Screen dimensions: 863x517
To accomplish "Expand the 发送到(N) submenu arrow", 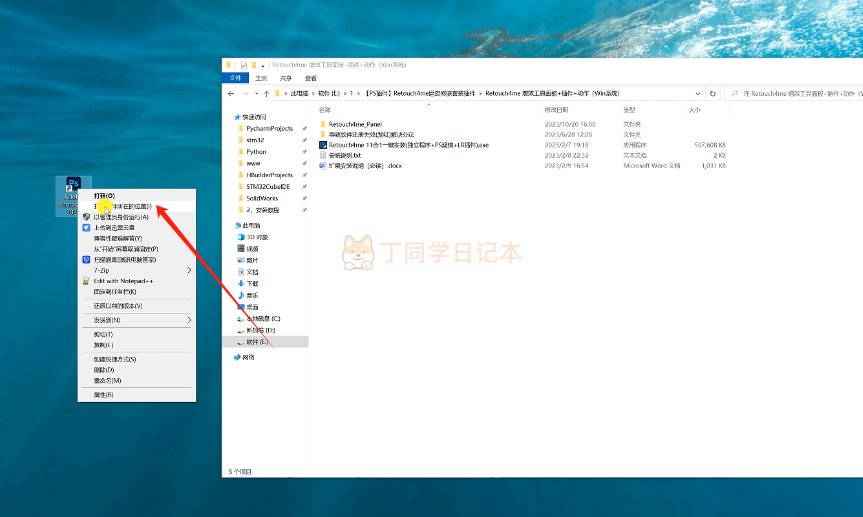I will tap(189, 320).
